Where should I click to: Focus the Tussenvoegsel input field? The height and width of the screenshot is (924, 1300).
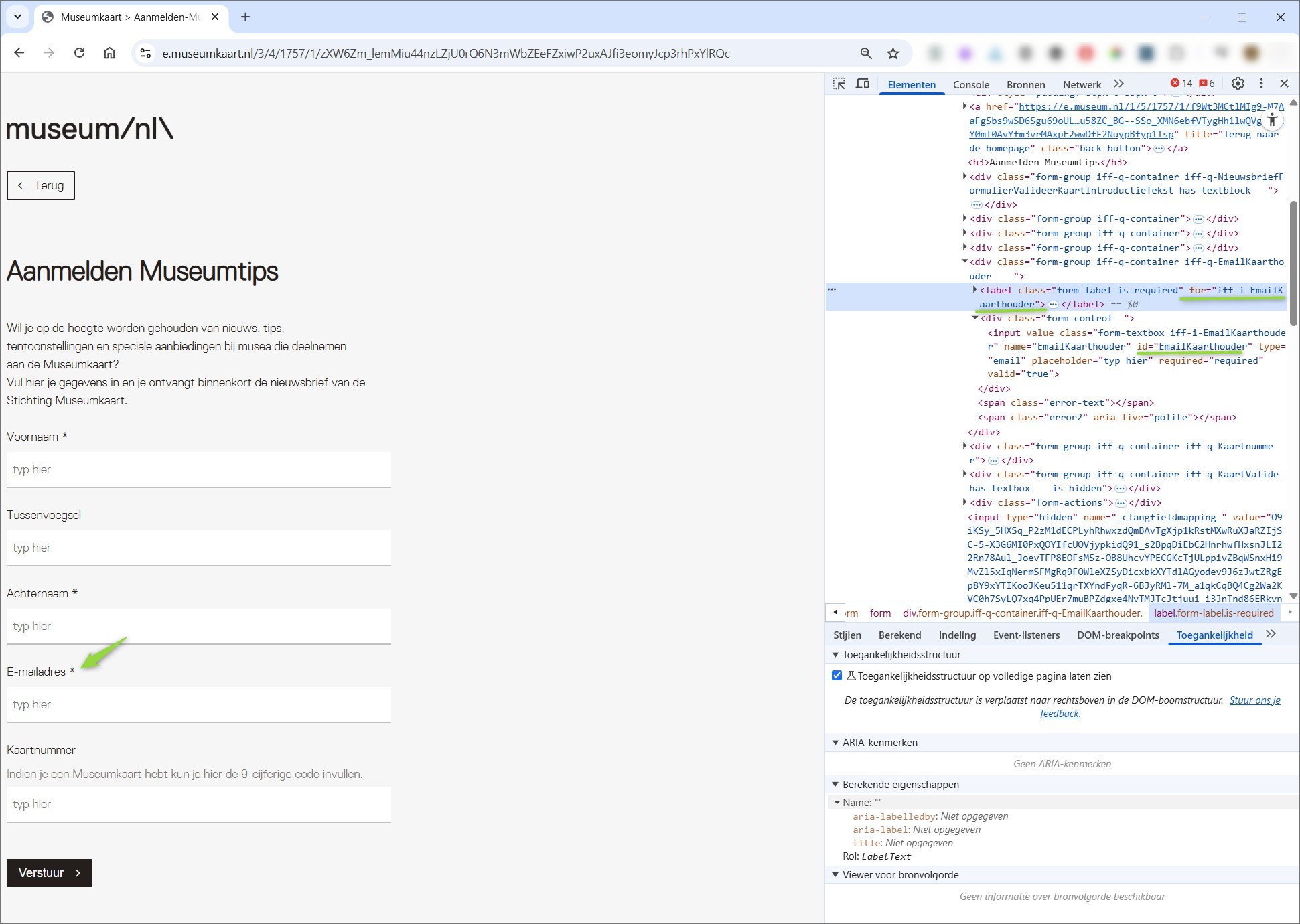pos(199,548)
